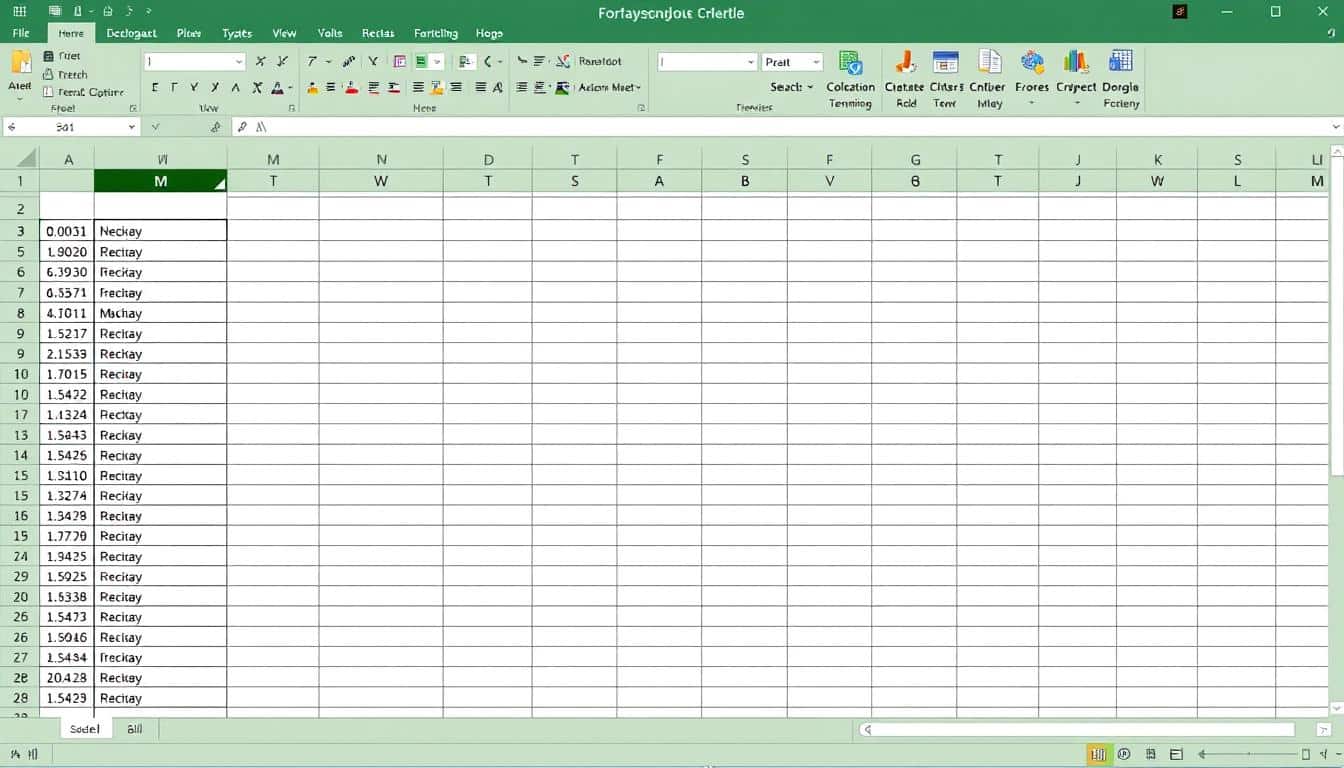Viewport: 1344px width, 768px height.
Task: Click column header N
Action: (x=381, y=159)
